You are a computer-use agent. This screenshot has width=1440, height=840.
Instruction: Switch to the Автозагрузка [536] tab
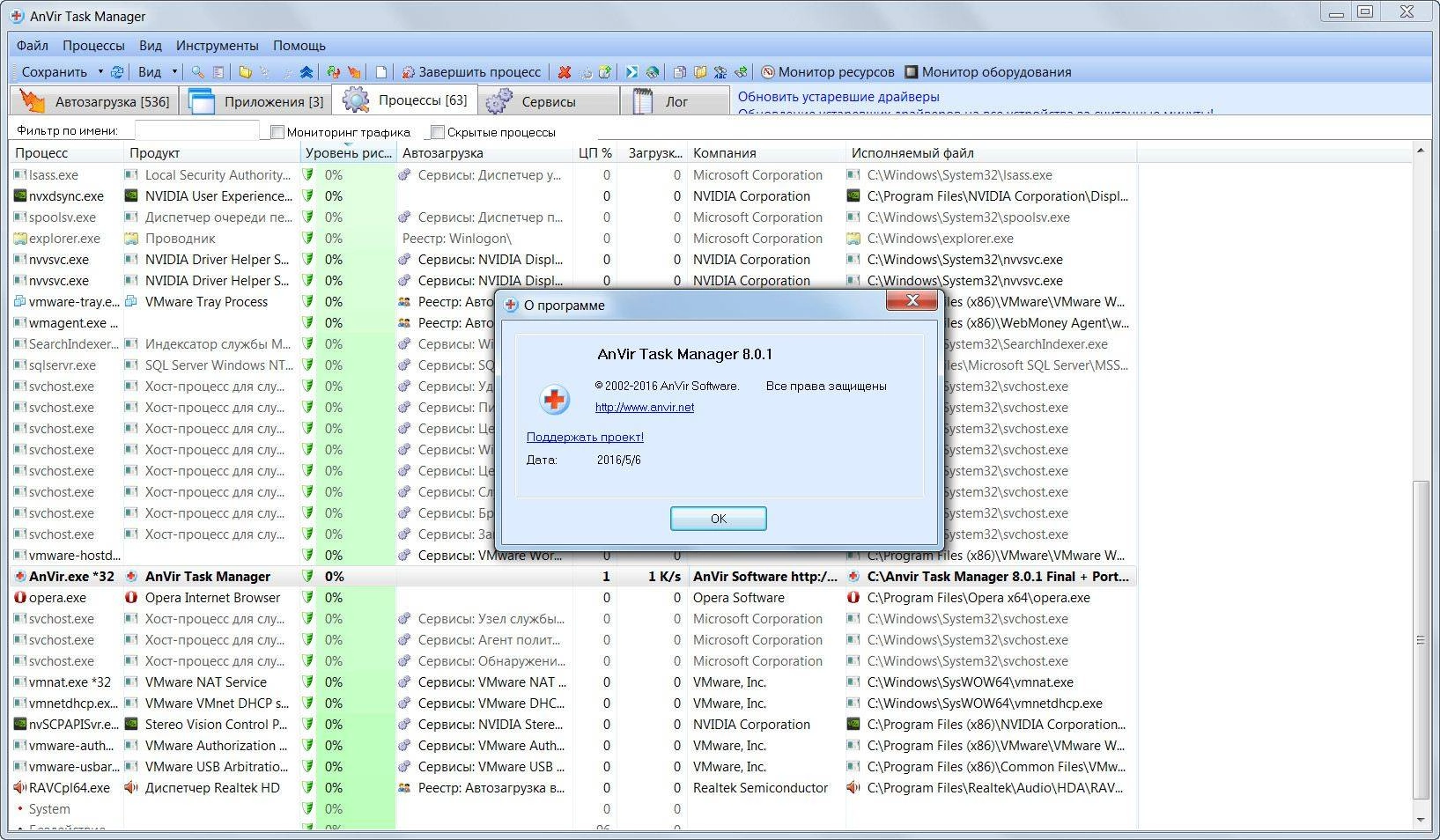[x=94, y=101]
